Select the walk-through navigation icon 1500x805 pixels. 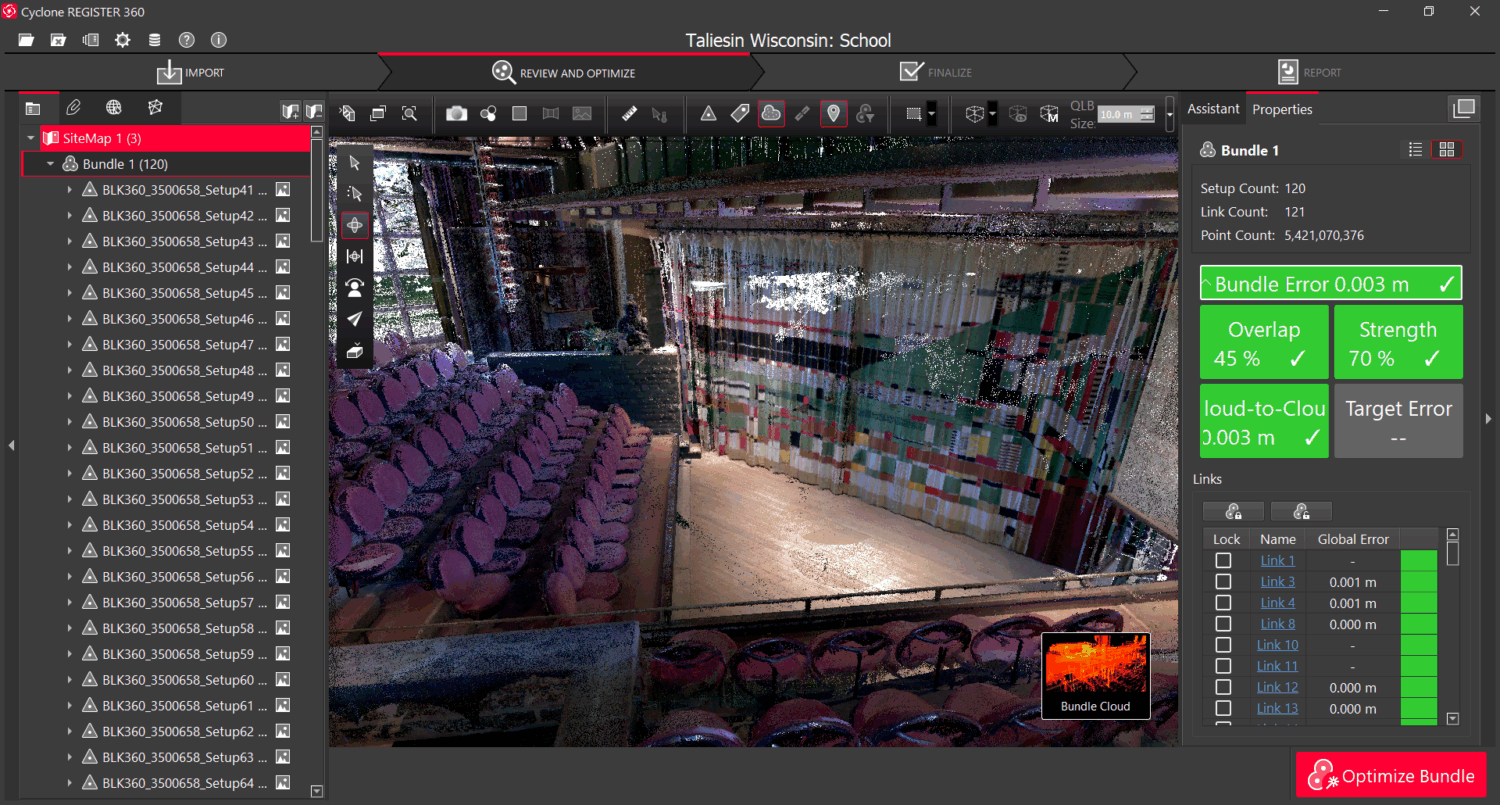[x=355, y=287]
